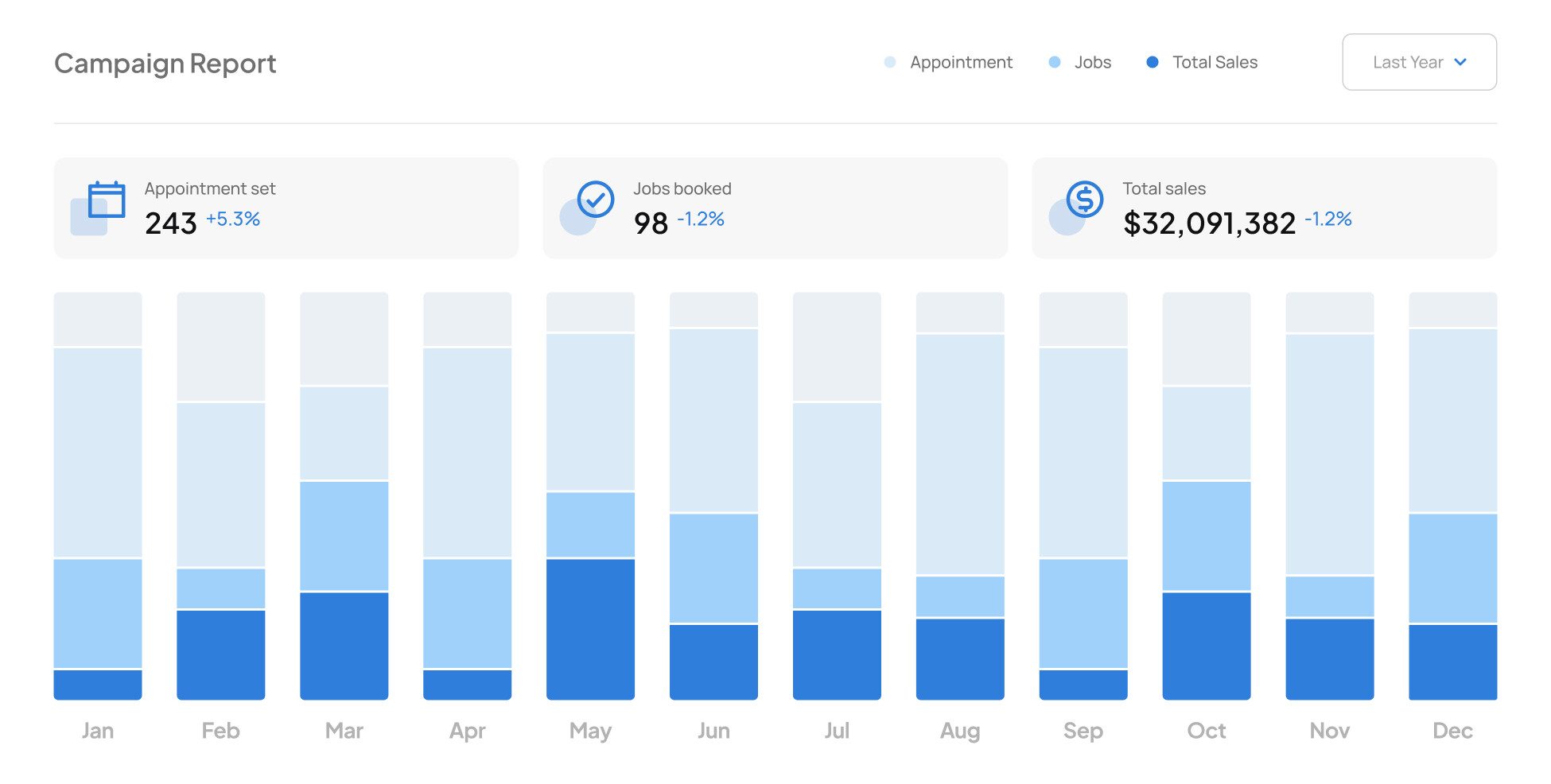The width and height of the screenshot is (1551, 784).
Task: Click the Nov total sales dark bar segment
Action: click(x=1330, y=659)
